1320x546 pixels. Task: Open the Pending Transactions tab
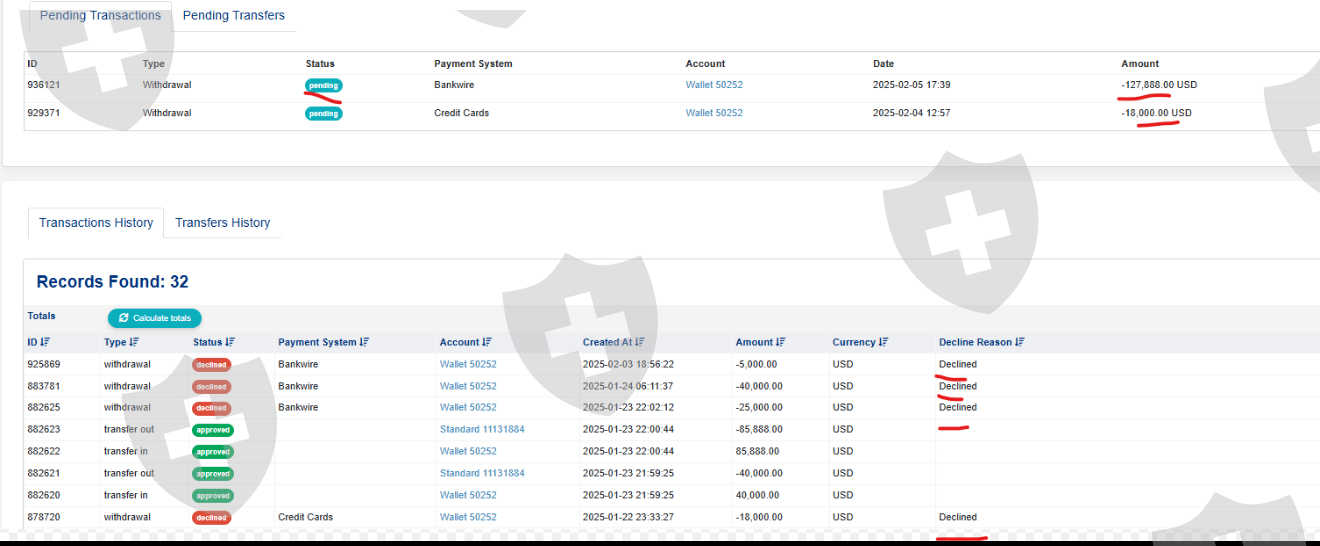coord(100,15)
